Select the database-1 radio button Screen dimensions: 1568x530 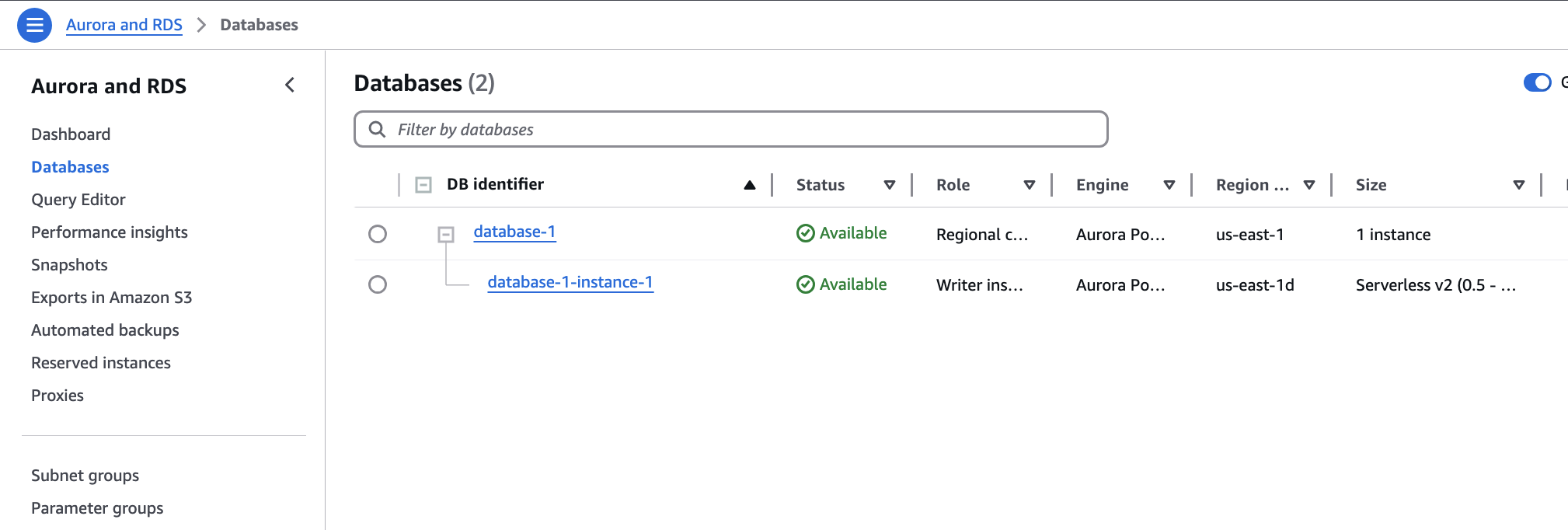(378, 234)
